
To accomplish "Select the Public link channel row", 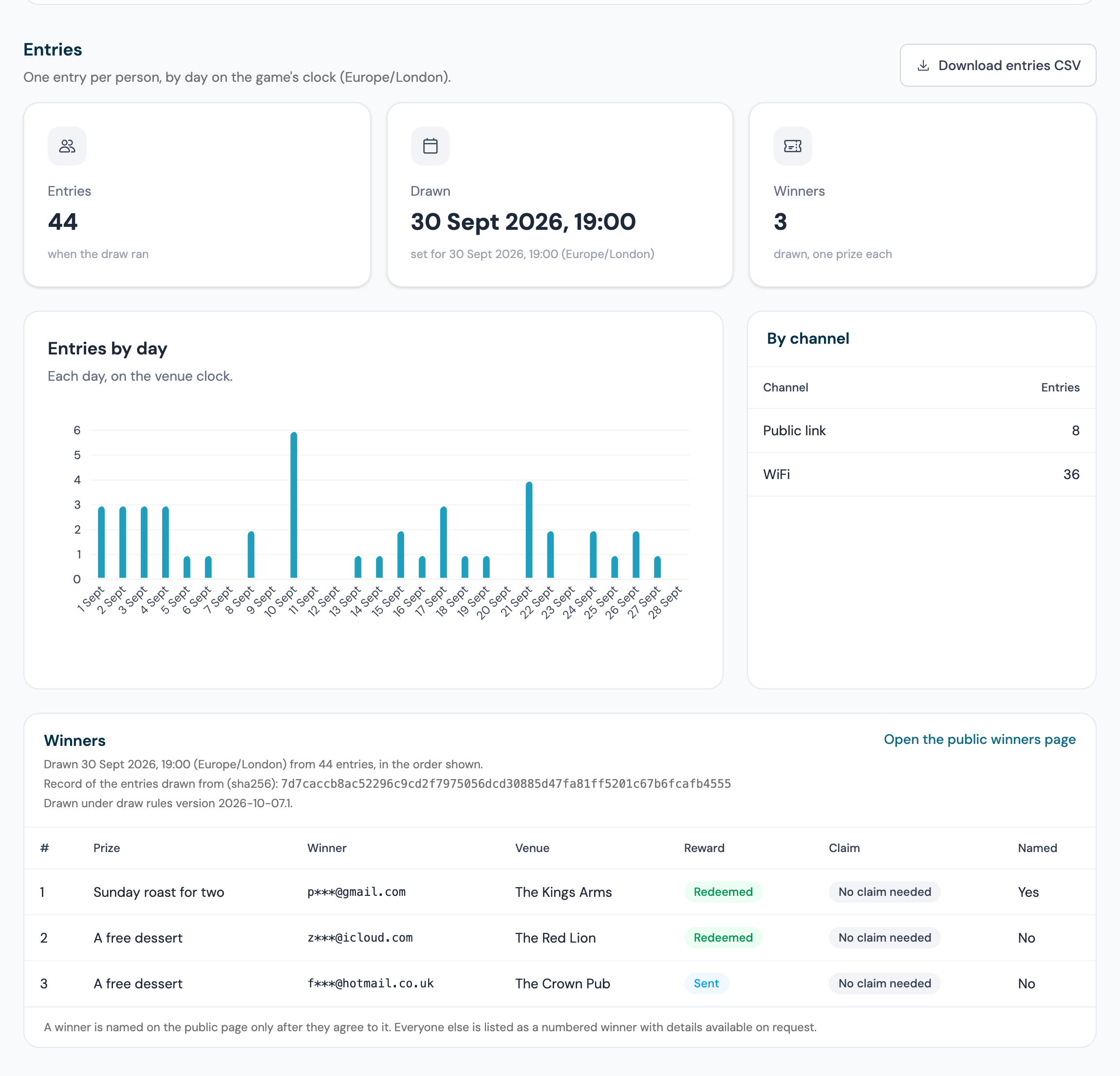I will click(x=921, y=431).
